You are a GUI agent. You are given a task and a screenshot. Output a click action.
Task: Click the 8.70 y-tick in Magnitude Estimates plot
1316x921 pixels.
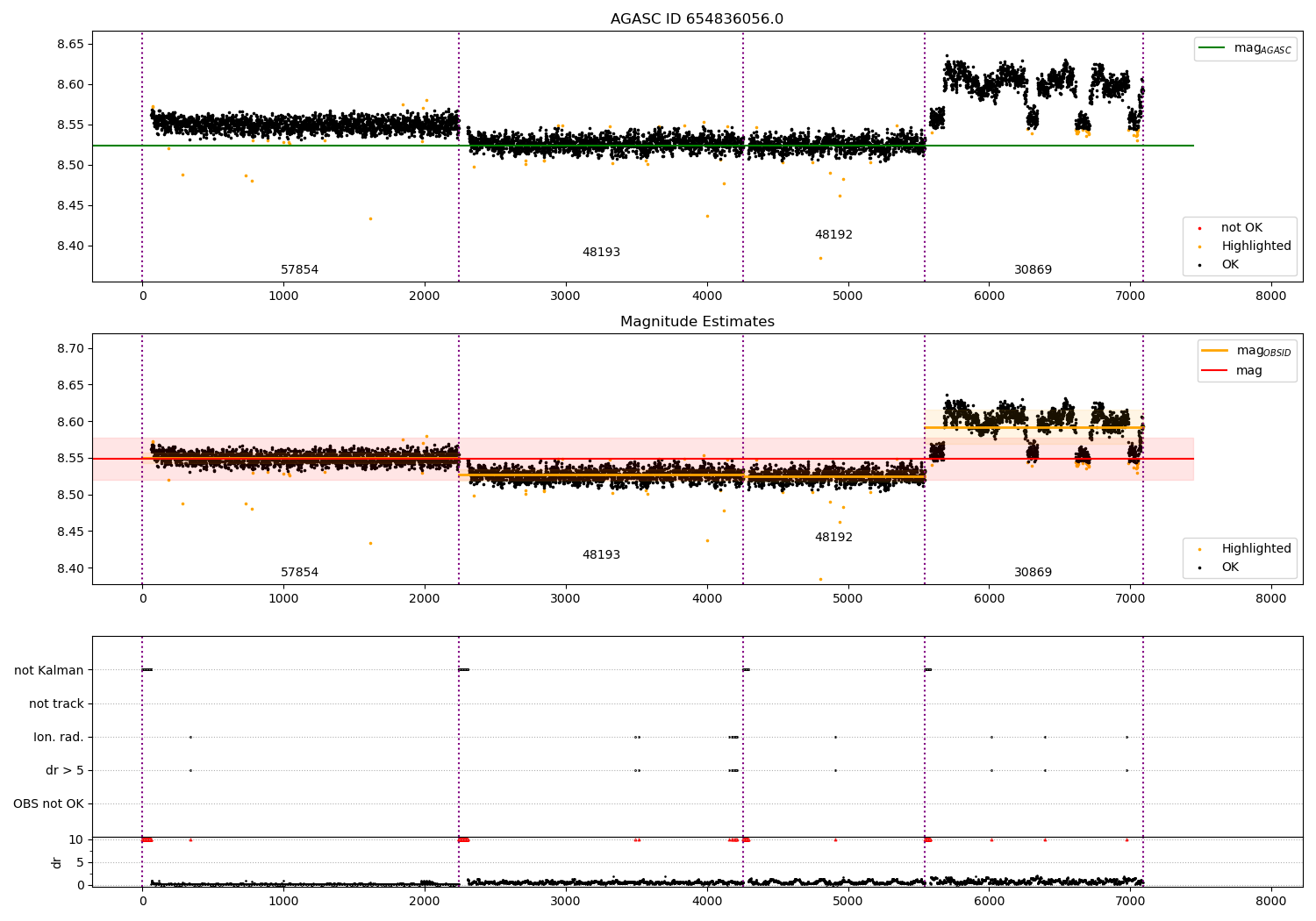[x=69, y=349]
